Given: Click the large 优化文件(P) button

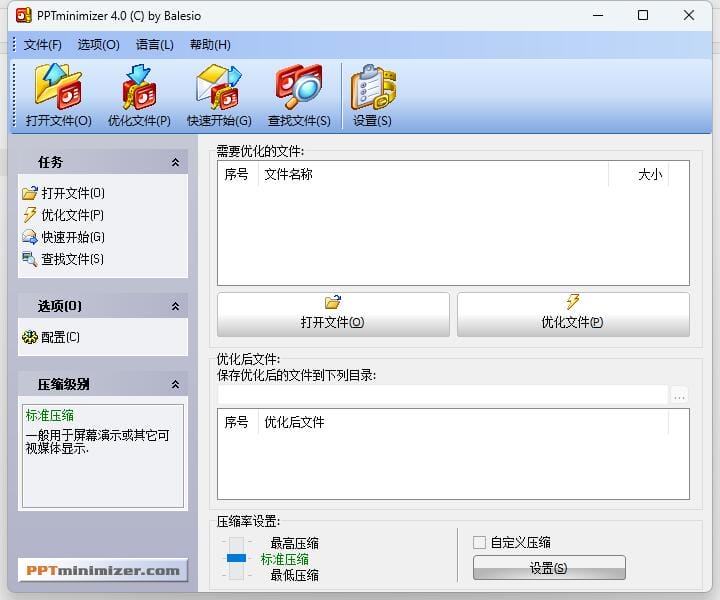Looking at the screenshot, I should (573, 314).
